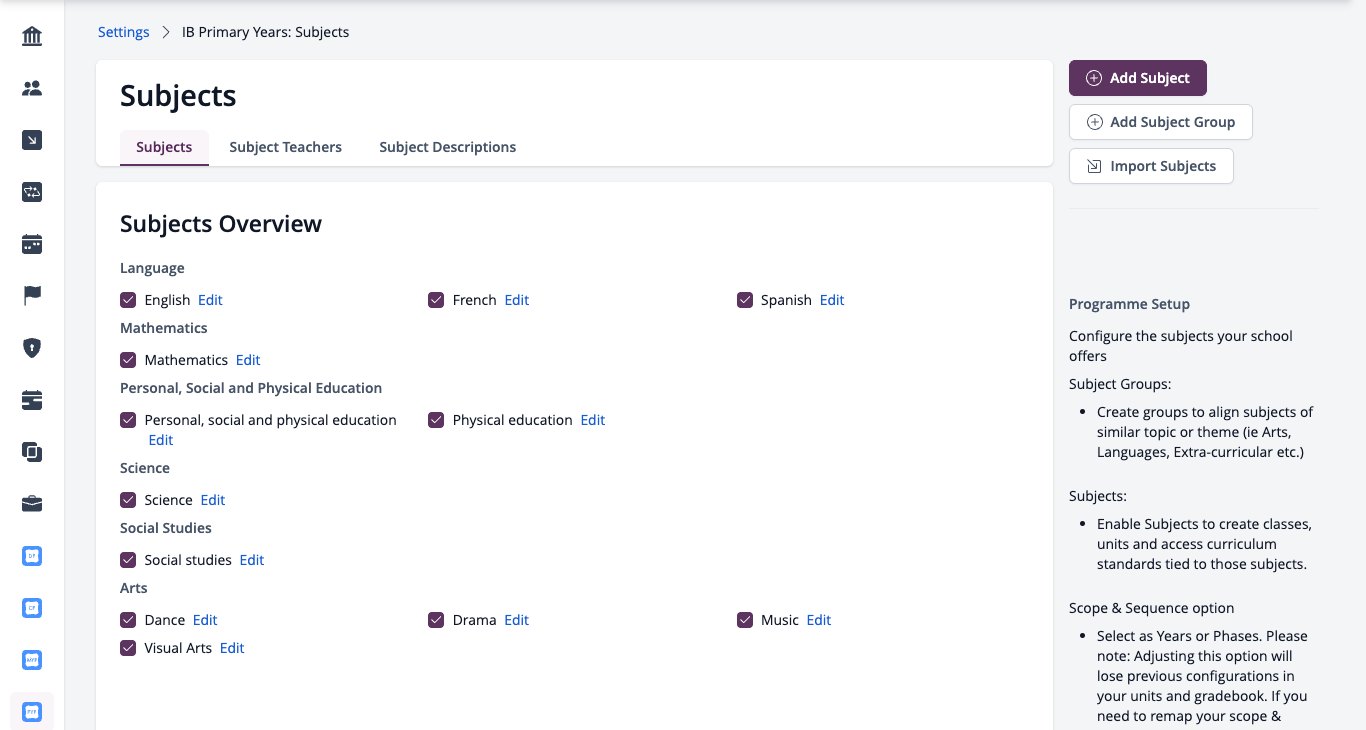The height and width of the screenshot is (730, 1366).
Task: Click the 'Personal, Social and Physical Education' group heading
Action: tap(251, 388)
